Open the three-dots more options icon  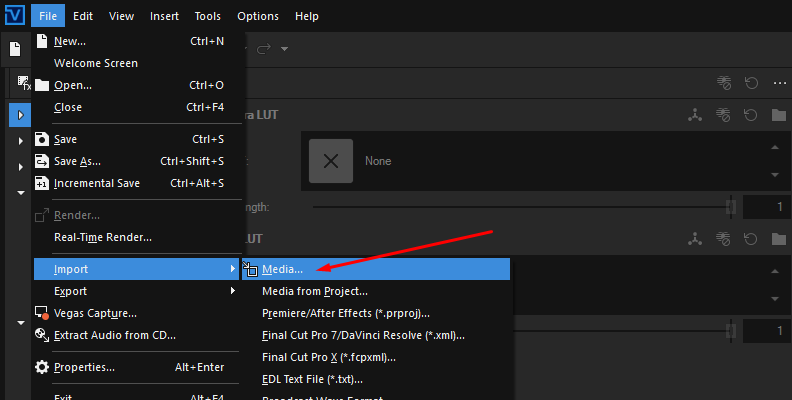pos(779,83)
